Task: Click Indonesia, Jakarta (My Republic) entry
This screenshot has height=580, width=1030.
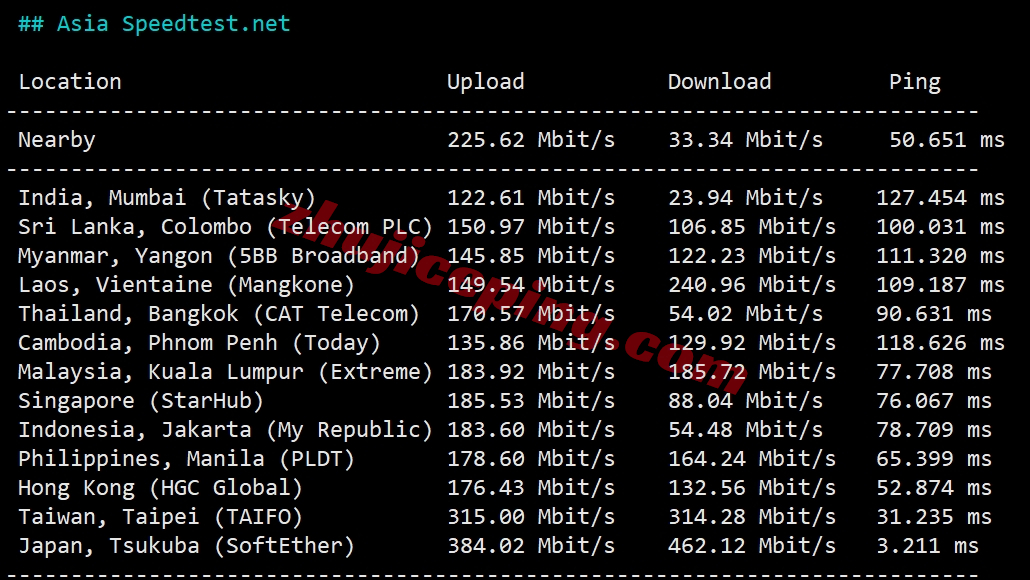Action: (225, 430)
